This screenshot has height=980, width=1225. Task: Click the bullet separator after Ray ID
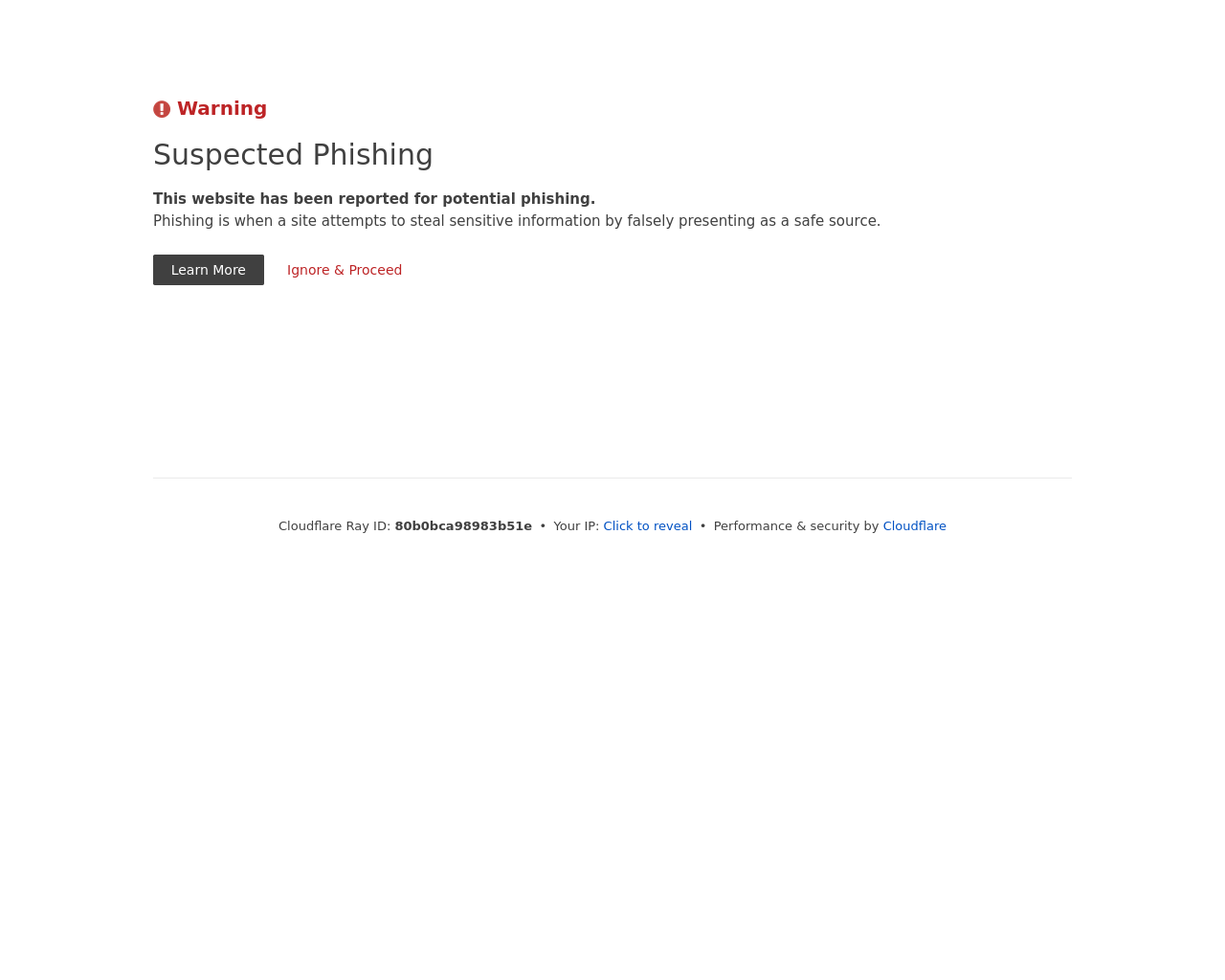click(x=543, y=525)
